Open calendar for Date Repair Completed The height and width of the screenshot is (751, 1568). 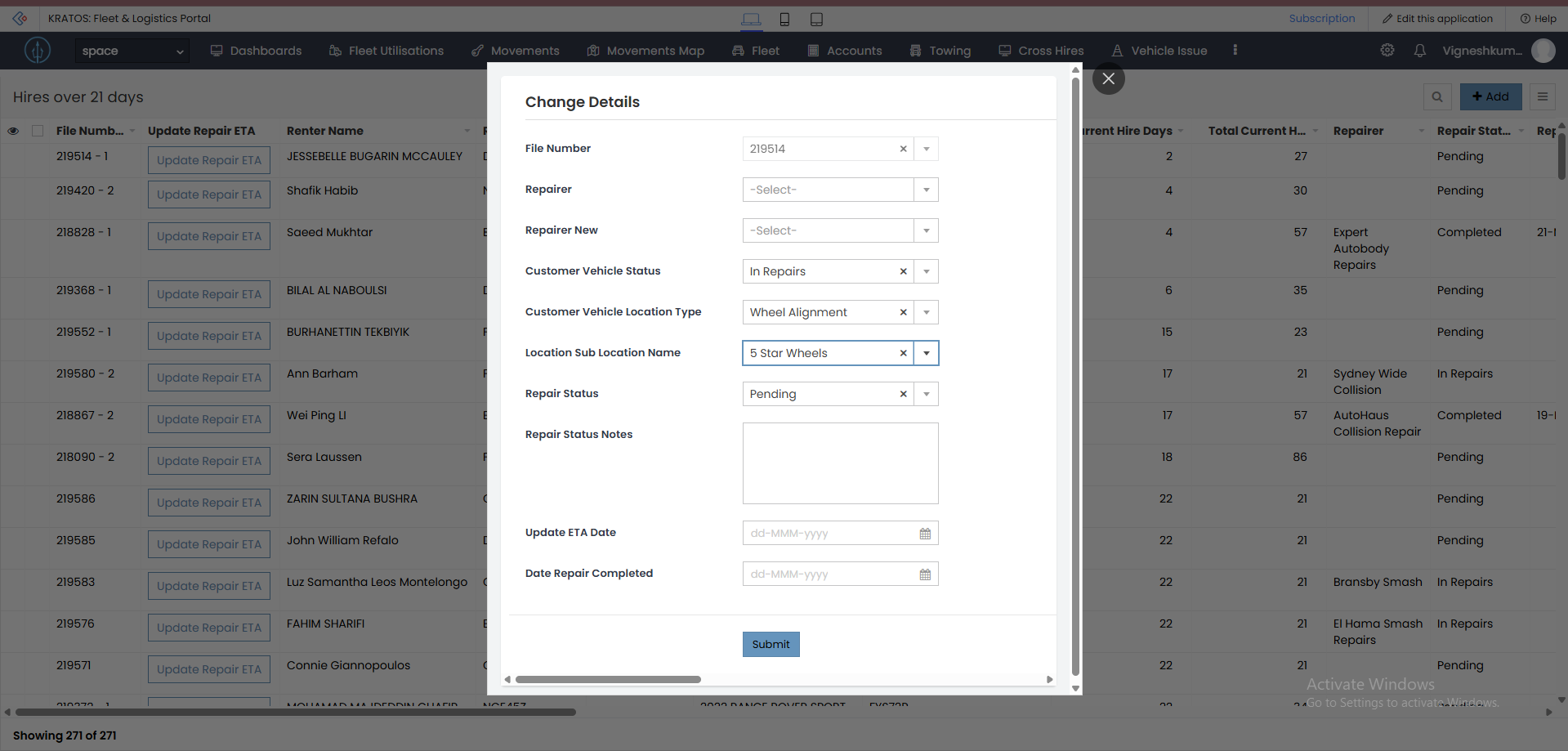click(925, 574)
